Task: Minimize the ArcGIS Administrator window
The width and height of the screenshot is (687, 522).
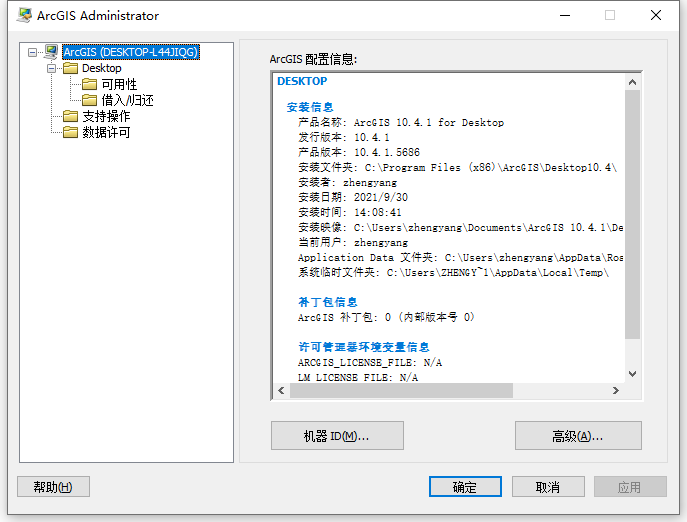Action: click(565, 15)
